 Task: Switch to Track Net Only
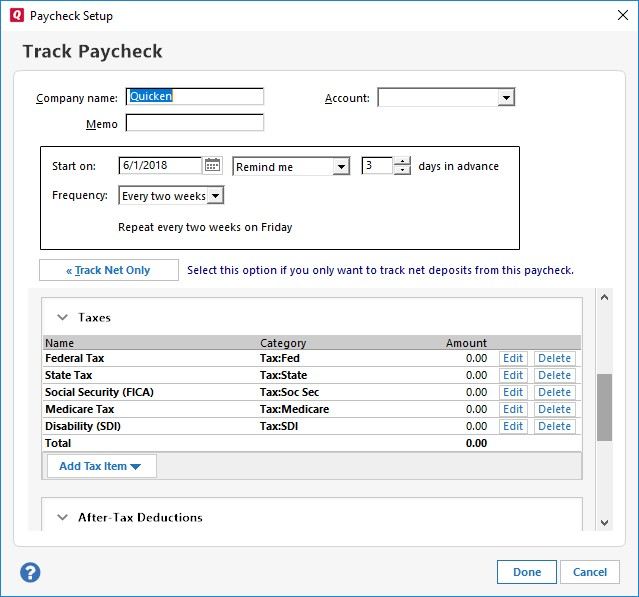(x=109, y=270)
